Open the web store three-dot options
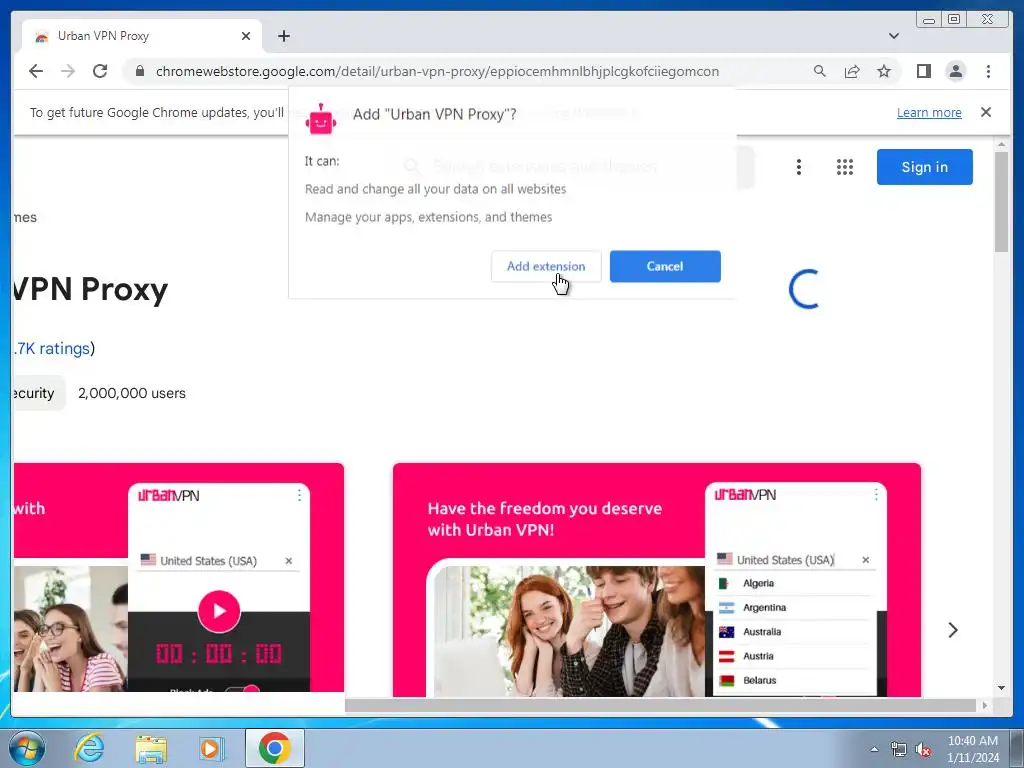Viewport: 1024px width, 768px height. coord(798,167)
